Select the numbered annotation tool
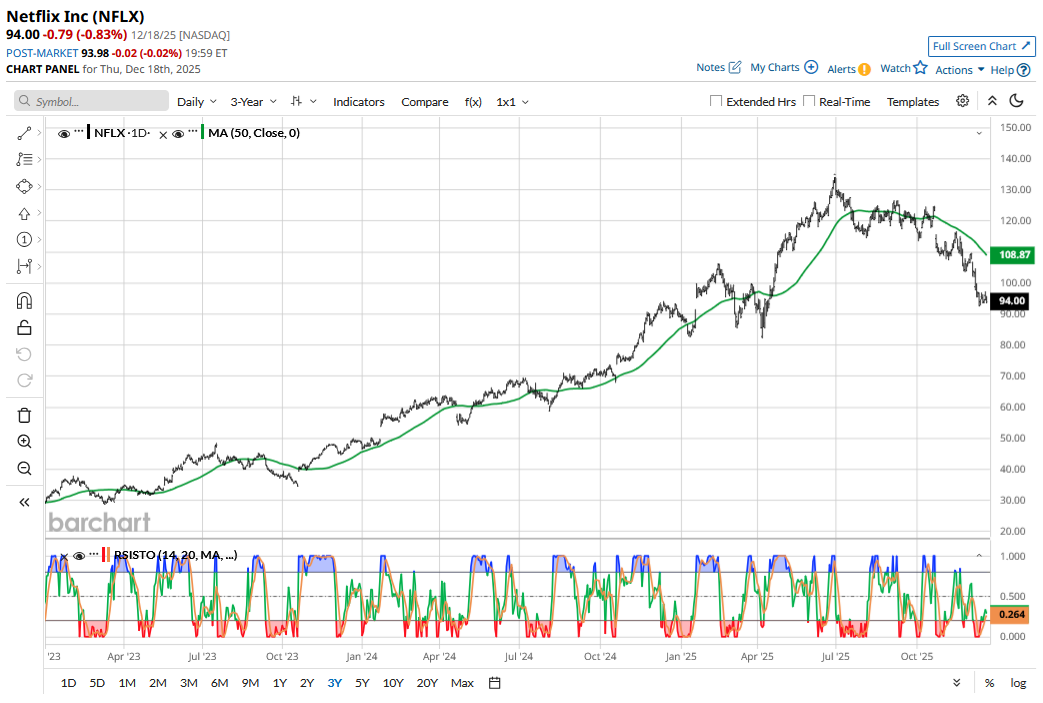Viewport: 1043px width, 703px height. pyautogui.click(x=24, y=239)
